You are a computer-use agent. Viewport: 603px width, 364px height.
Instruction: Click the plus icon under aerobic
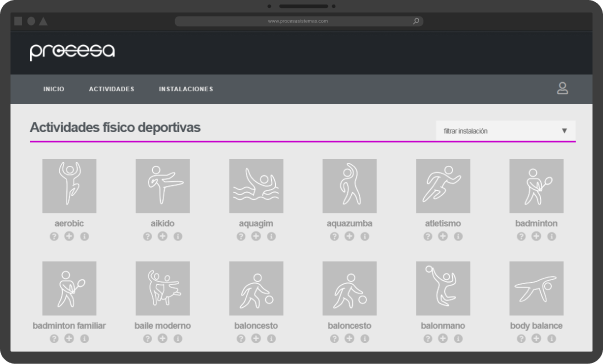[x=69, y=236]
